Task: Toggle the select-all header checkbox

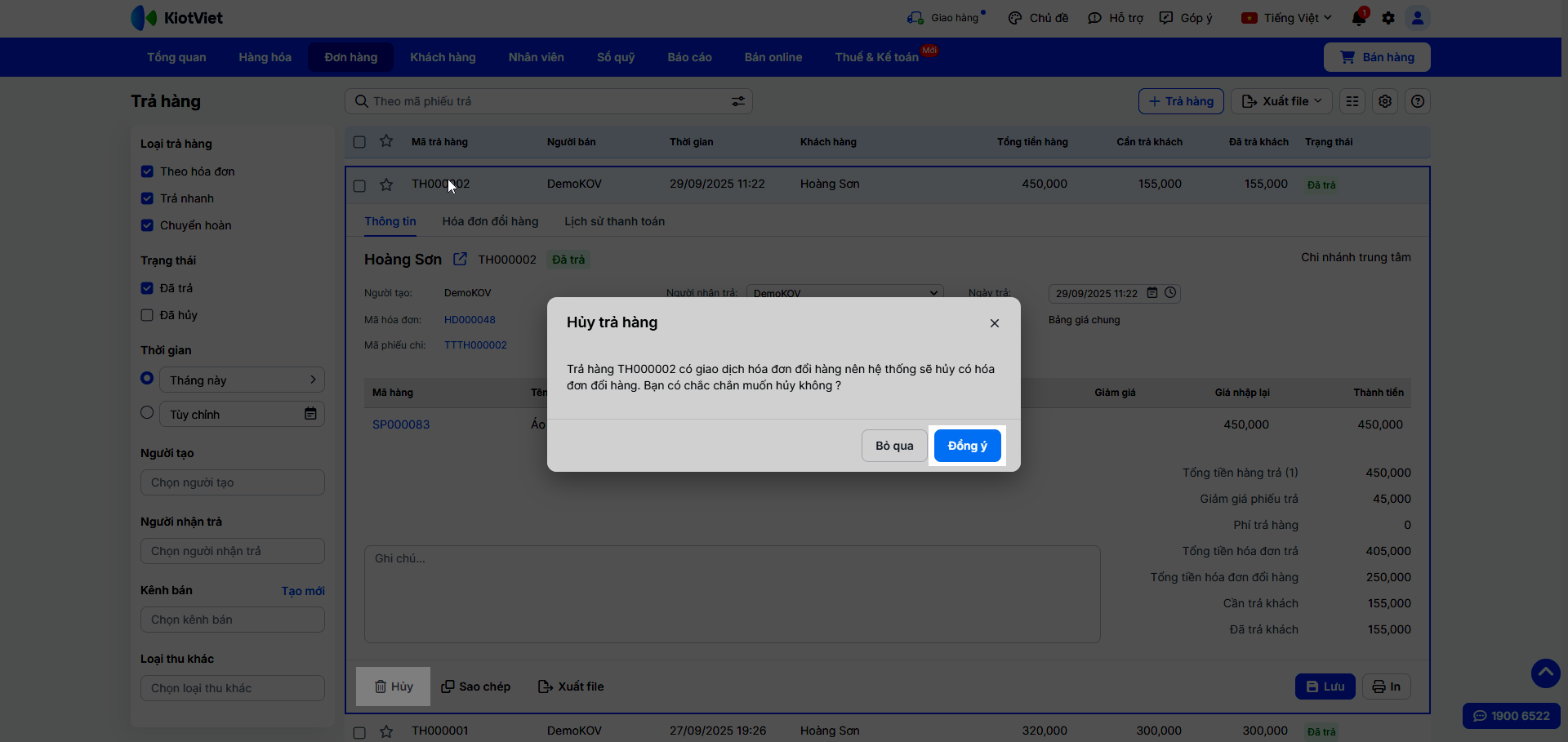Action: click(359, 142)
